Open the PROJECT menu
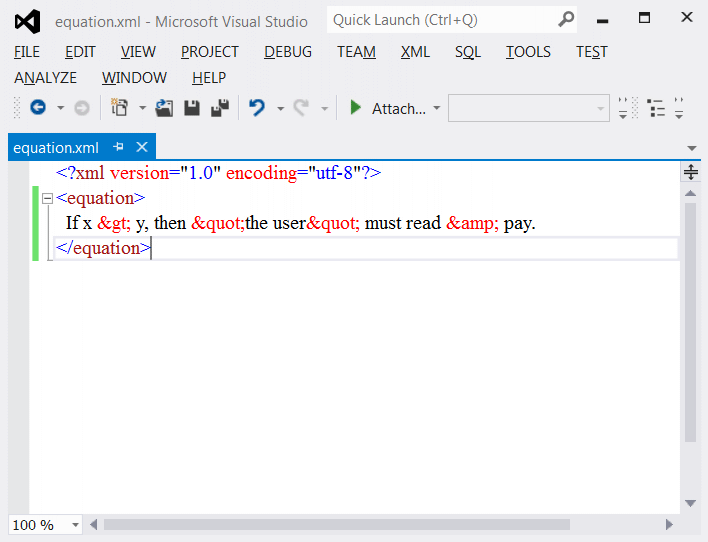 click(x=210, y=52)
